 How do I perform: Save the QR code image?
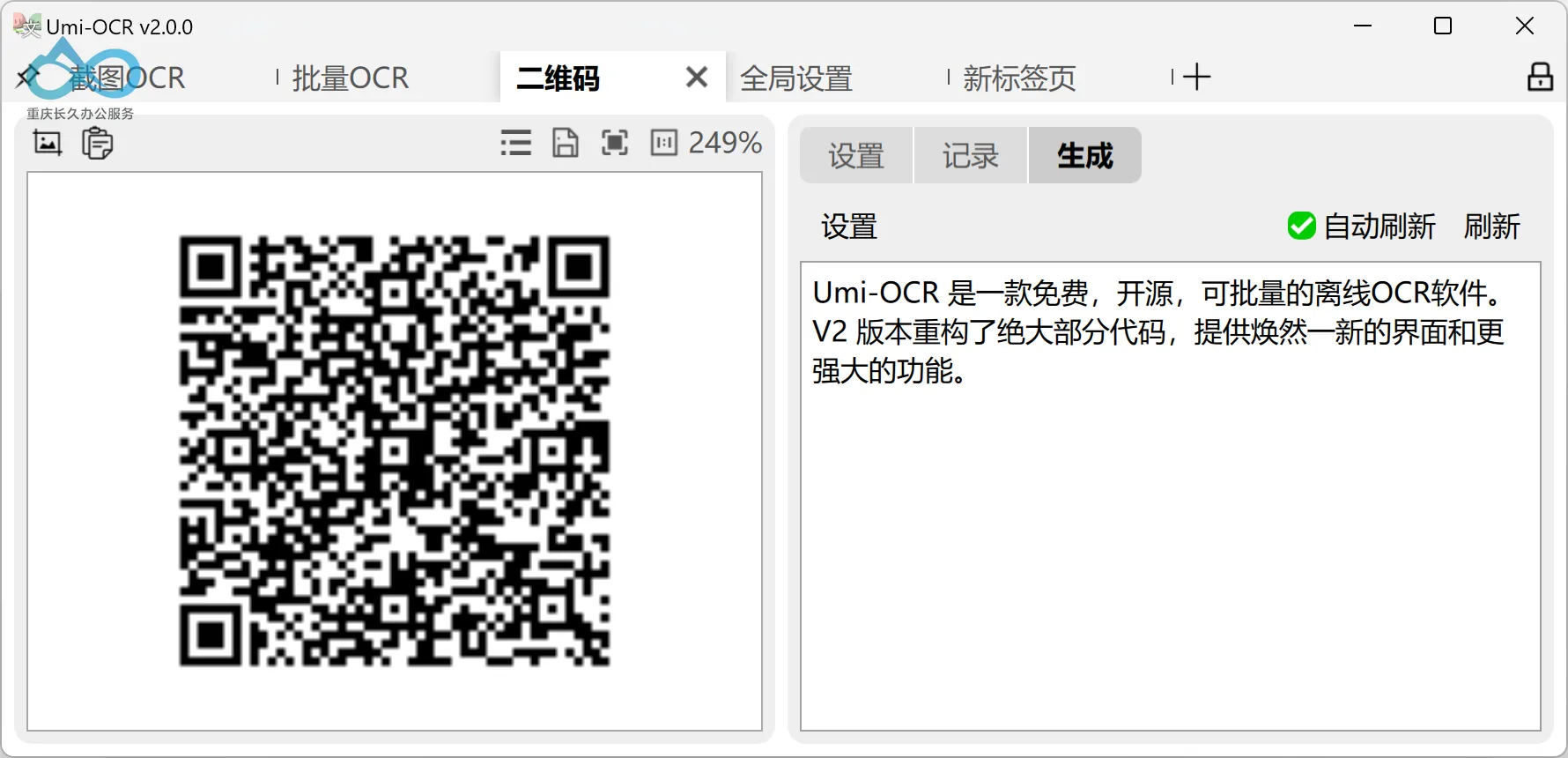tap(566, 143)
